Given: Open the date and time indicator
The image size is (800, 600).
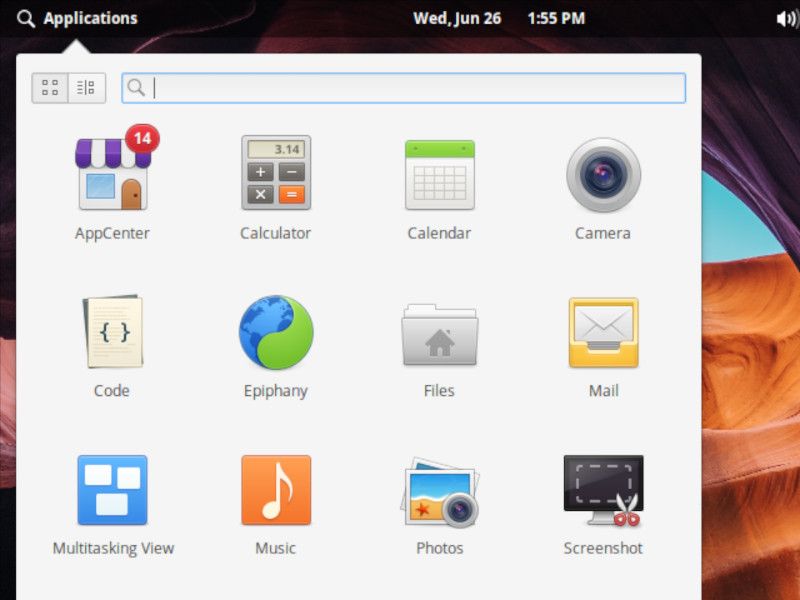Looking at the screenshot, I should click(499, 18).
